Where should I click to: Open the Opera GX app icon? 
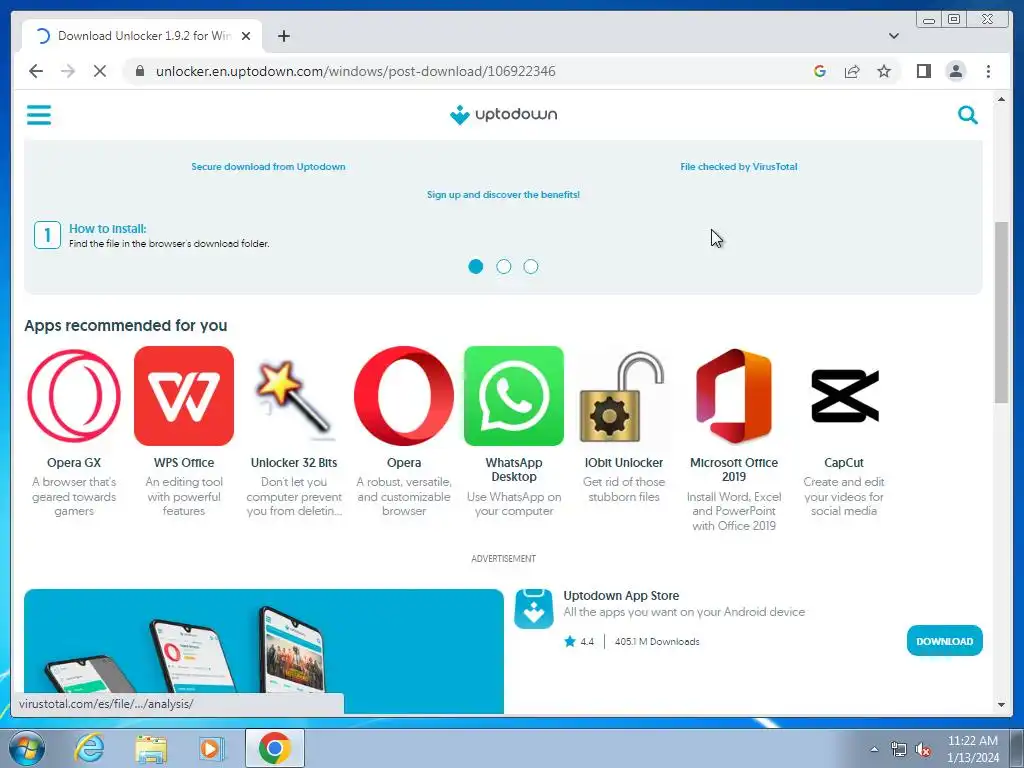point(74,396)
